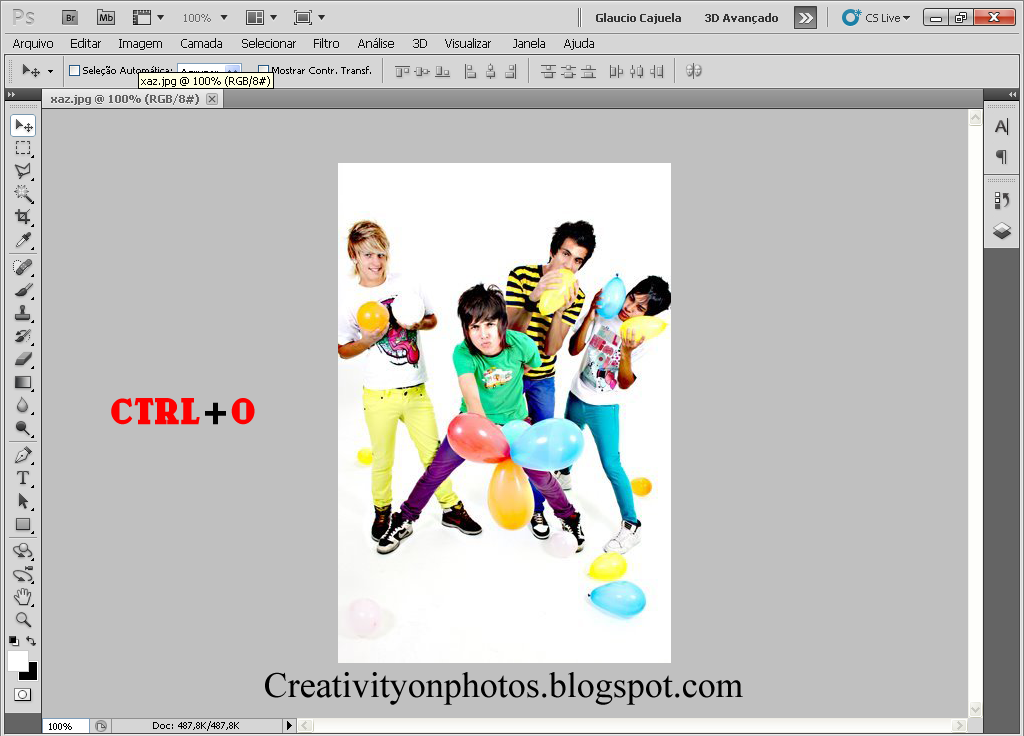This screenshot has width=1024, height=736.
Task: Pick the Clone Stamp tool
Action: coord(23,313)
